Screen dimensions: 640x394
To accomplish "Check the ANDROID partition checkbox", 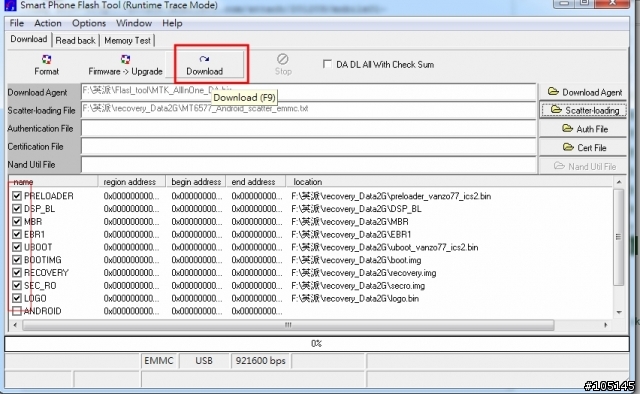I will [x=17, y=311].
